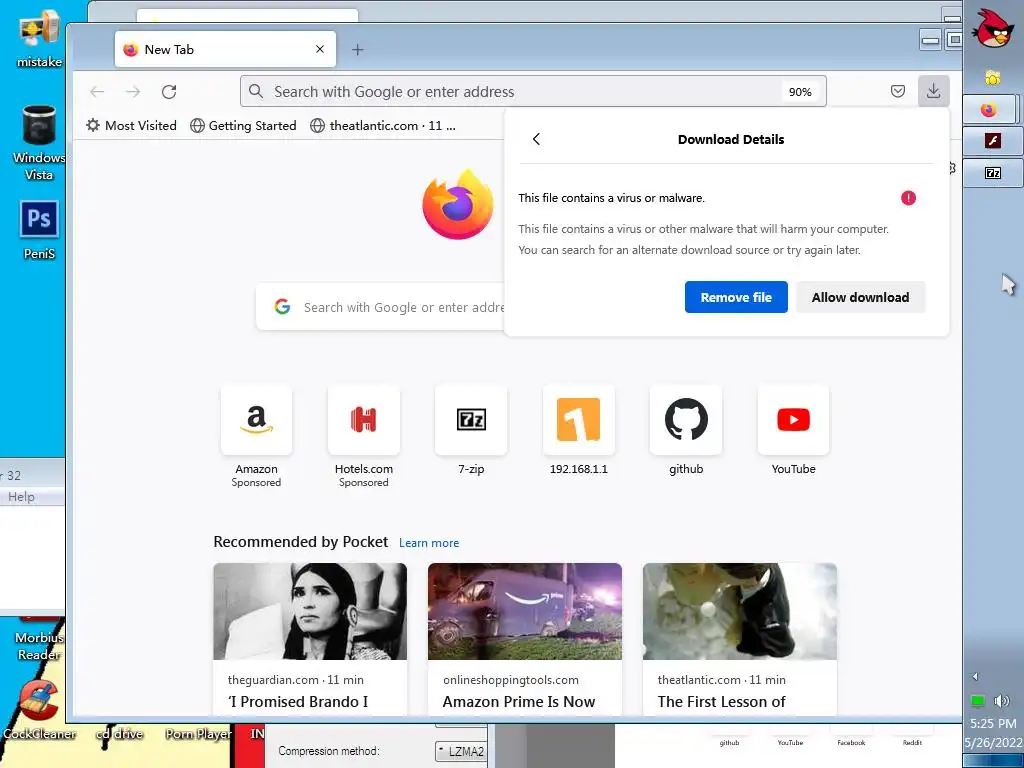Image resolution: width=1024 pixels, height=768 pixels.
Task: Click the Angry Birds icon in sidebar
Action: click(x=993, y=27)
